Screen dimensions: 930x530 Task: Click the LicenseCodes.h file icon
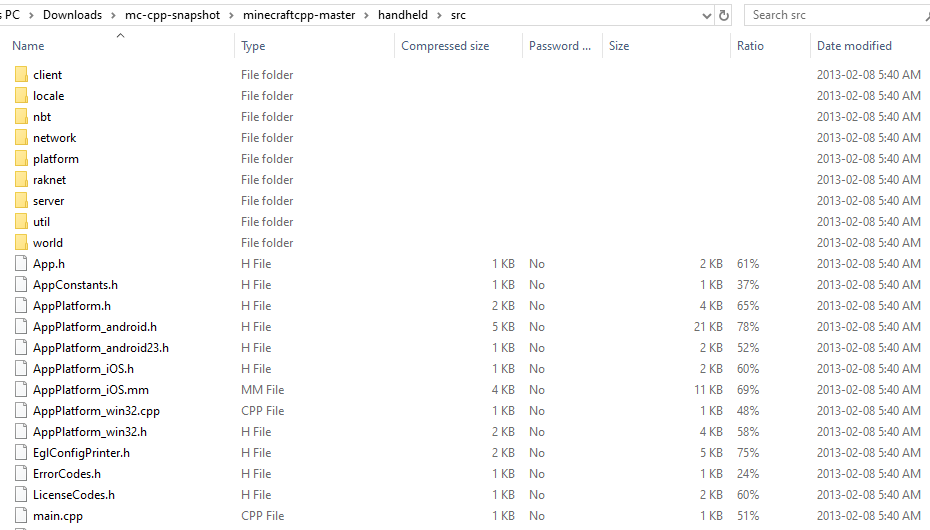(21, 494)
